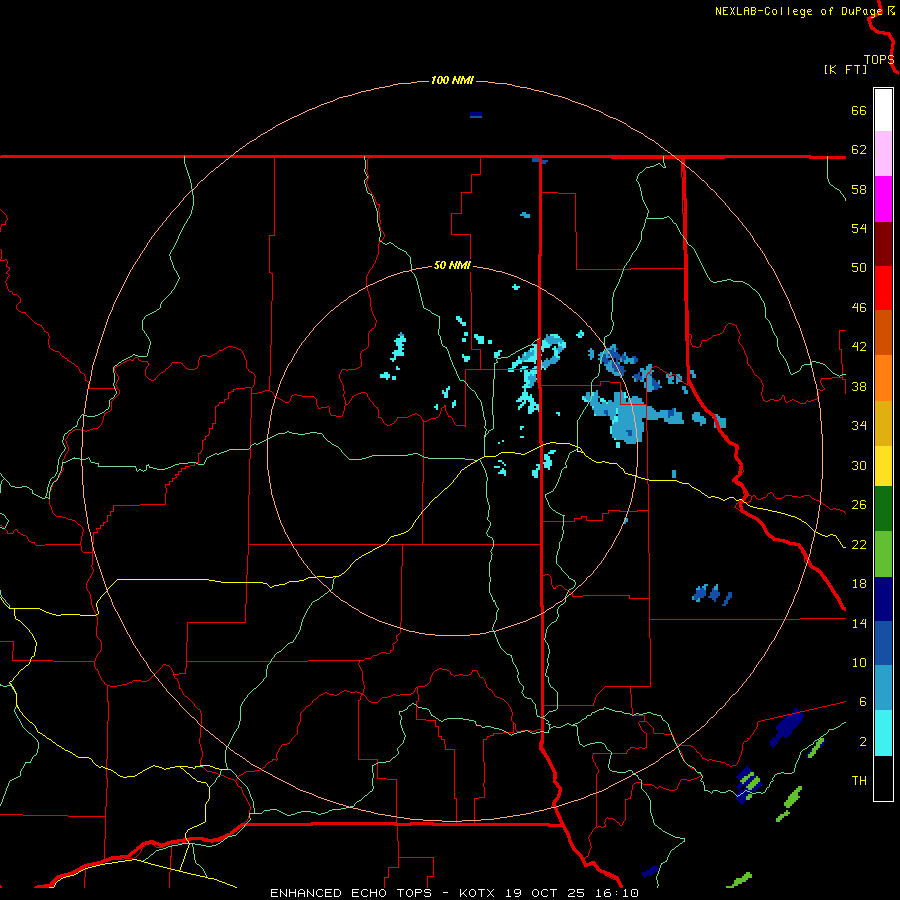Click the largest blue echo blob east of center
The image size is (900, 900).
[626, 418]
